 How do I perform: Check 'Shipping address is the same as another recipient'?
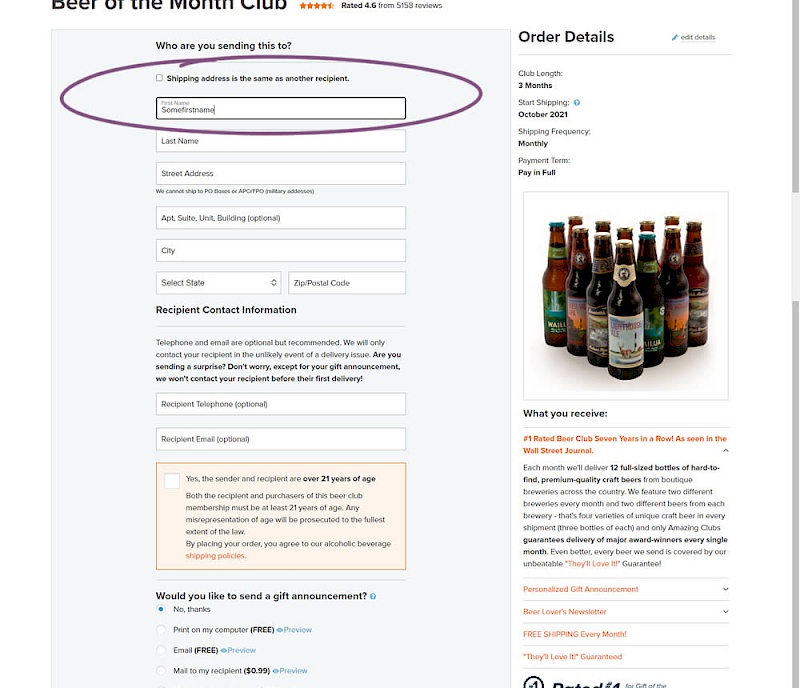pyautogui.click(x=159, y=78)
